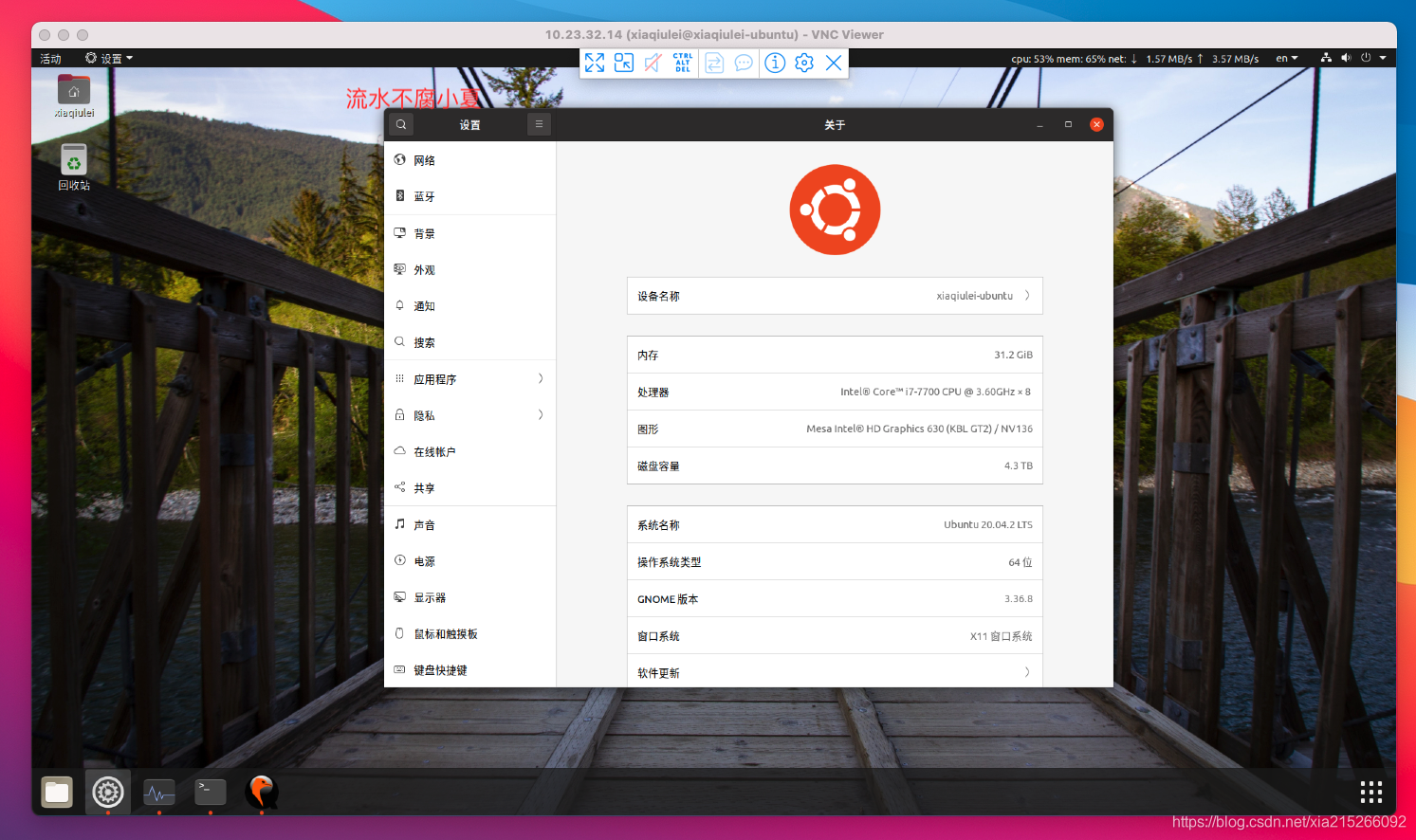
Task: Click VNC fullscreen mode icon
Action: click(595, 63)
